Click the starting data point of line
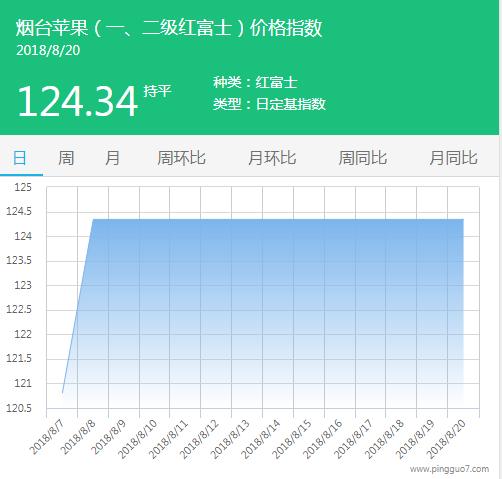Image resolution: width=502 pixels, height=479 pixels. [x=62, y=393]
